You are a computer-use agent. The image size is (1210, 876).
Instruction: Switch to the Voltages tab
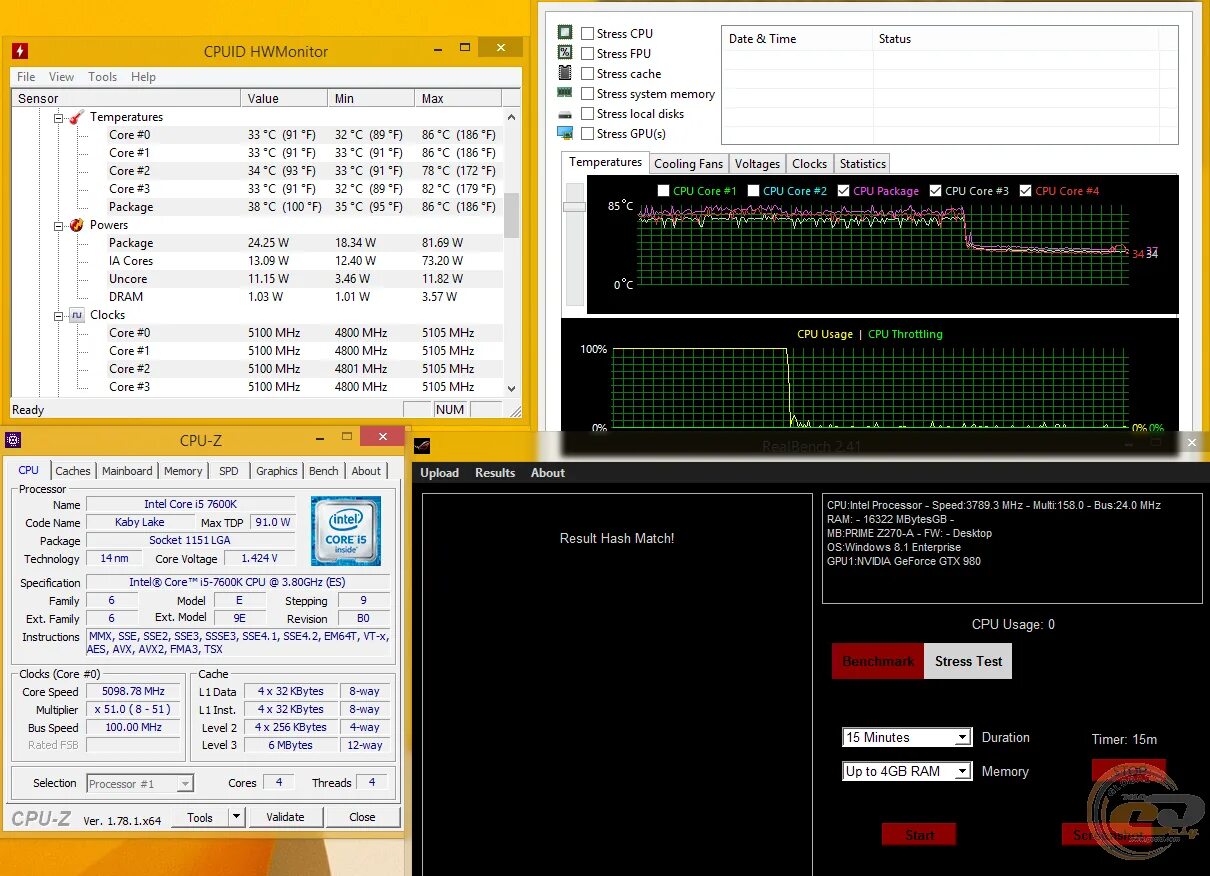tap(757, 164)
